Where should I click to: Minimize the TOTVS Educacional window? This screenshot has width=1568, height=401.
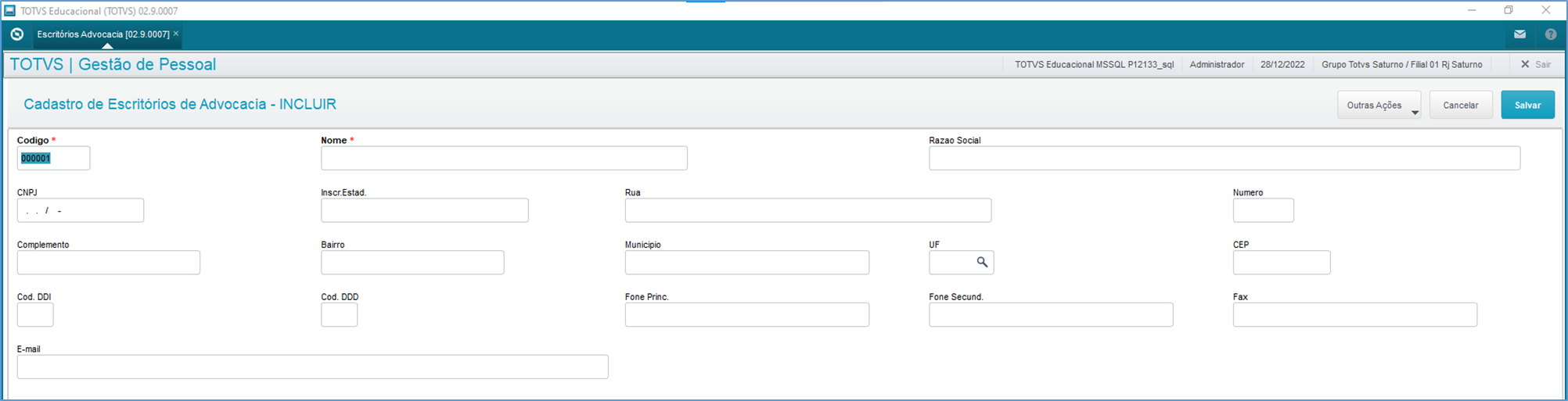tap(1472, 10)
